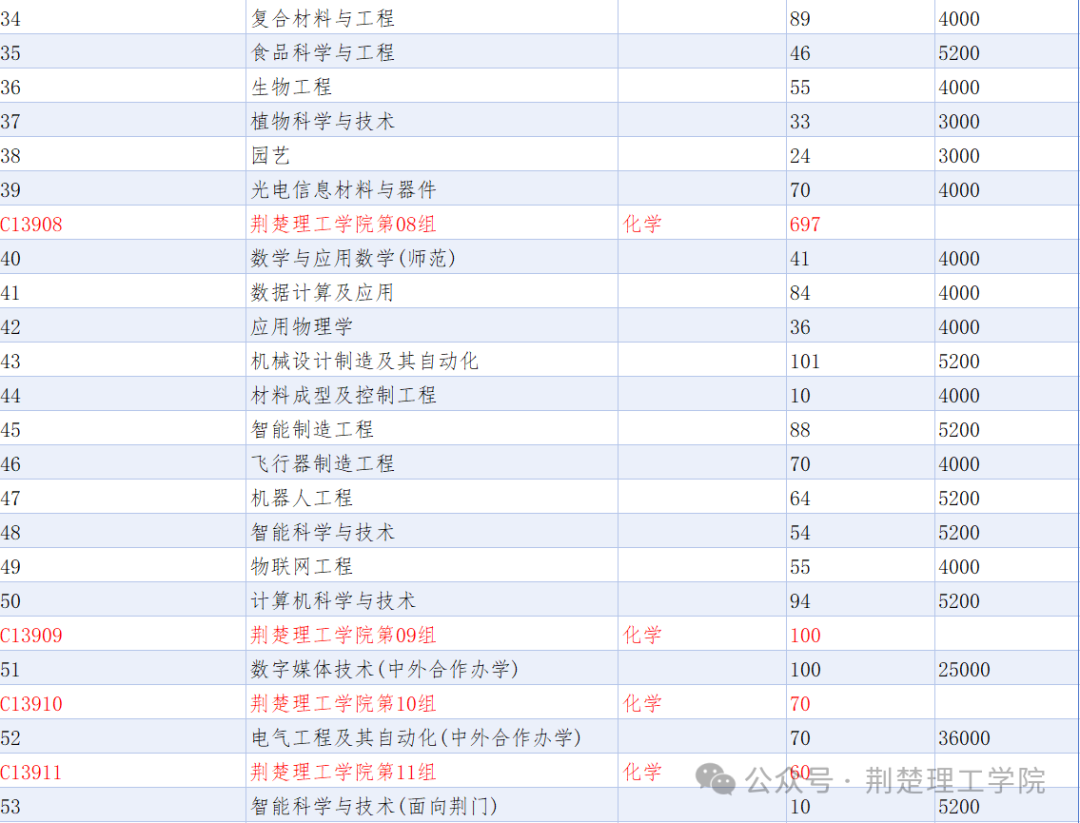Screen dimensions: 1080x823
Task: Click 智能科学与技术 in row 48
Action: click(x=322, y=532)
